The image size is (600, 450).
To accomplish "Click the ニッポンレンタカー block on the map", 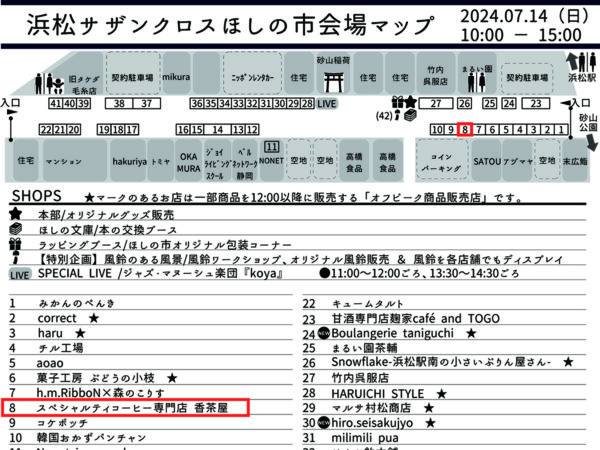I will (x=253, y=73).
